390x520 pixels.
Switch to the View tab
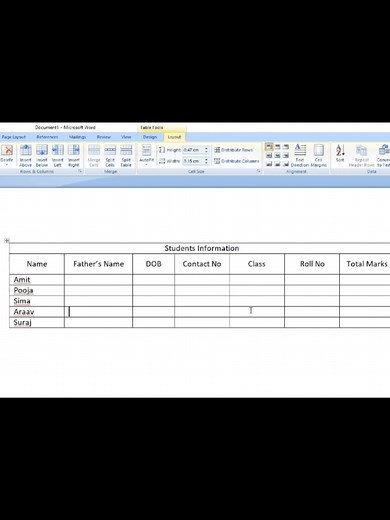tap(126, 137)
